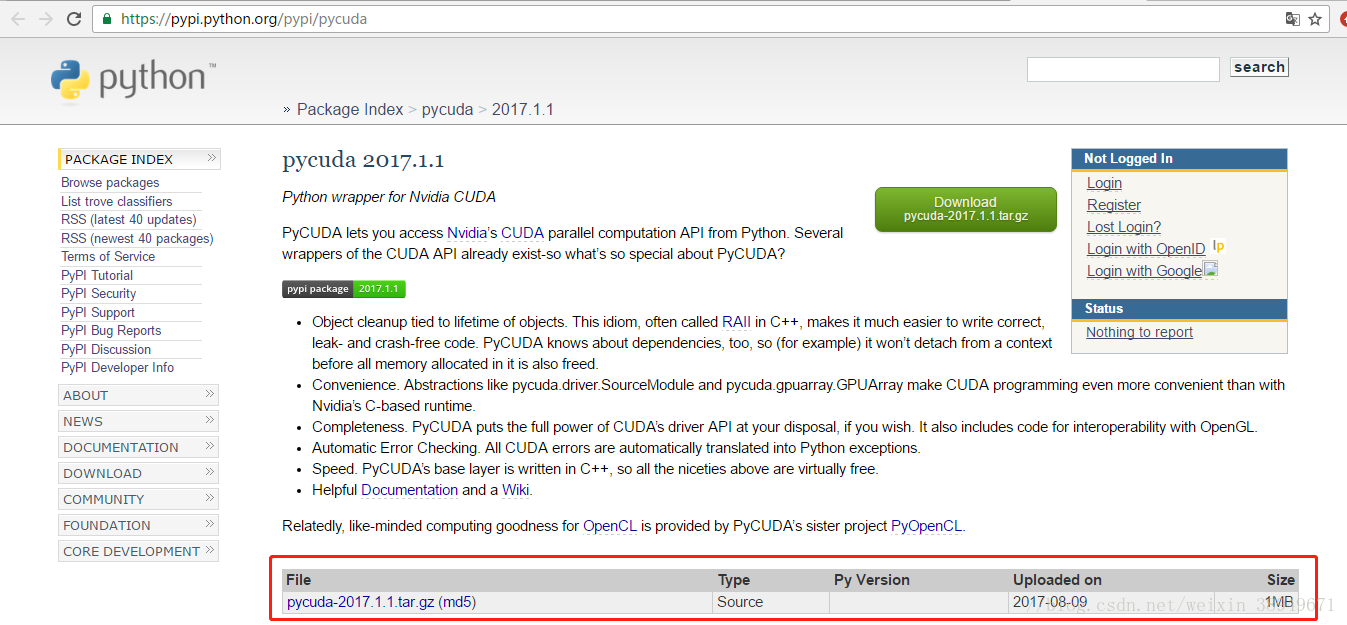Viewport: 1347px width, 625px height.
Task: Click the Py Version column header
Action: [872, 580]
